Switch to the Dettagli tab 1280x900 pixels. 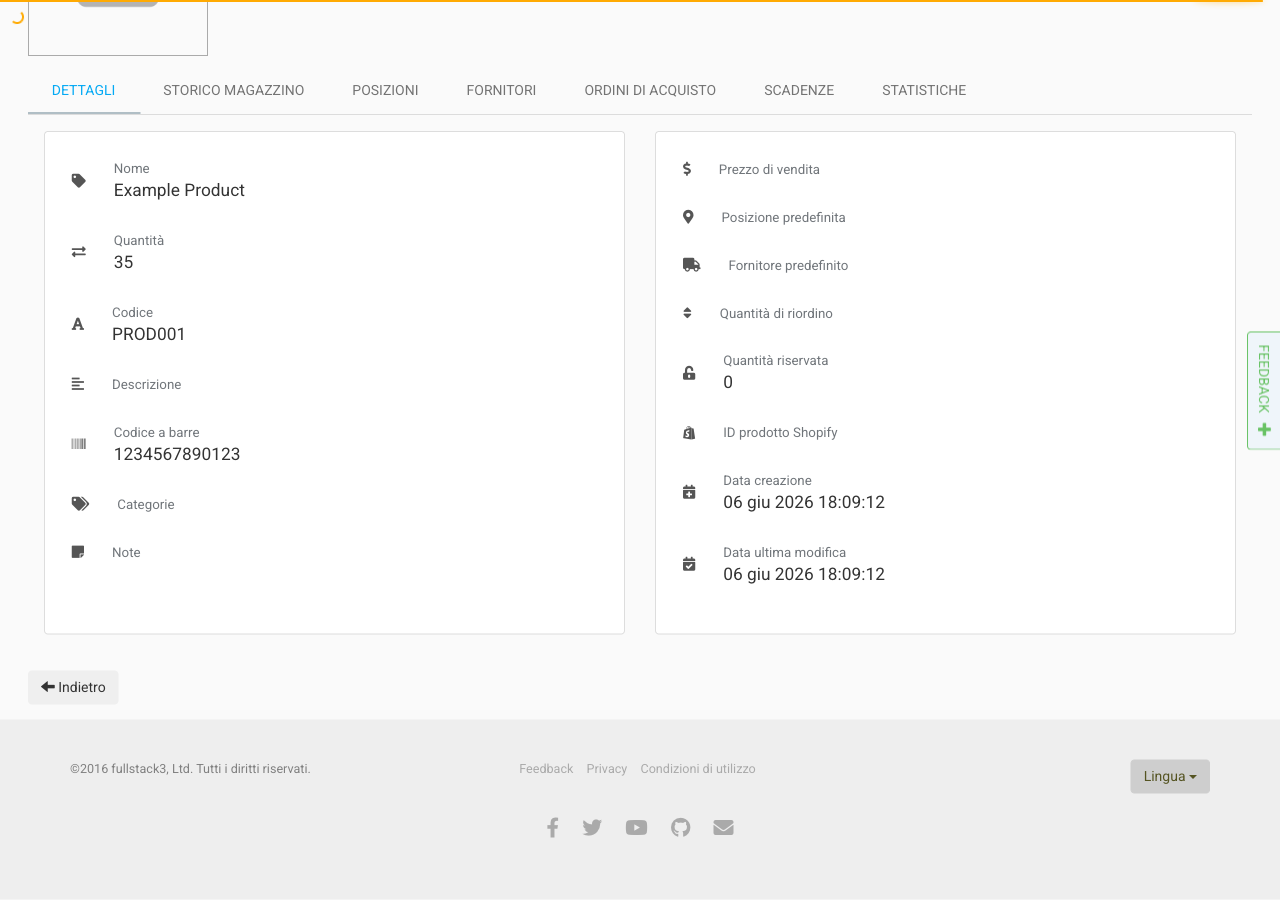click(x=84, y=90)
